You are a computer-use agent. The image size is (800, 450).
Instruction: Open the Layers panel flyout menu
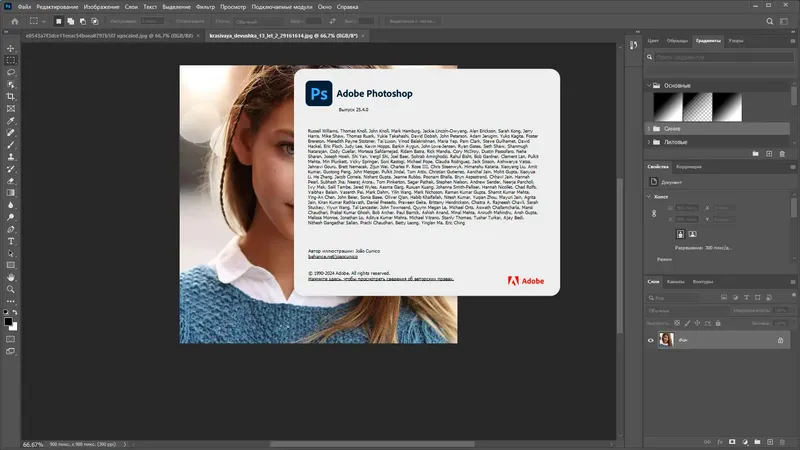pyautogui.click(x=792, y=282)
